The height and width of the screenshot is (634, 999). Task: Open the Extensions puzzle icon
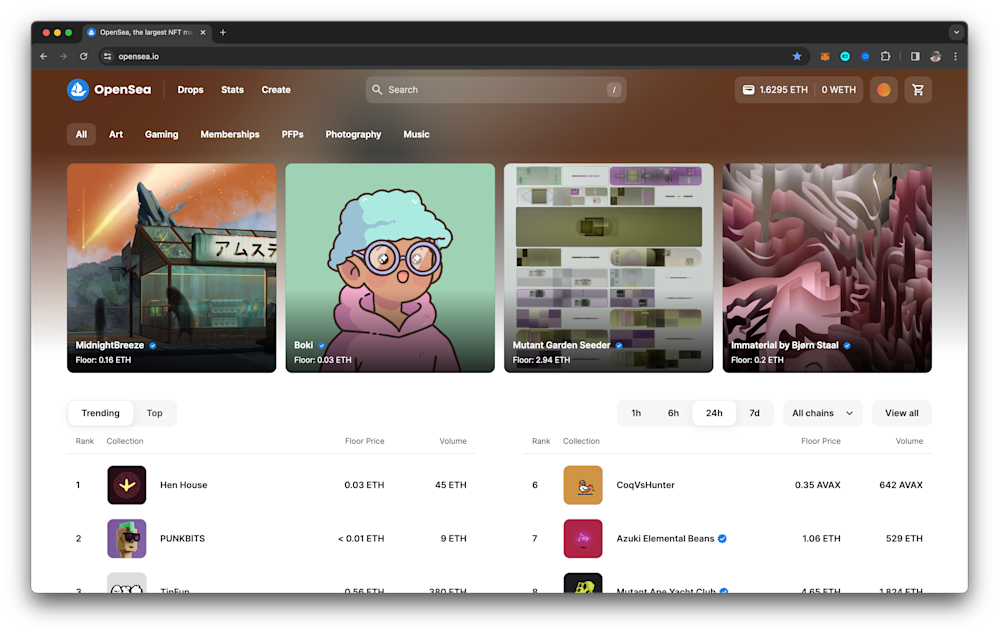click(885, 56)
